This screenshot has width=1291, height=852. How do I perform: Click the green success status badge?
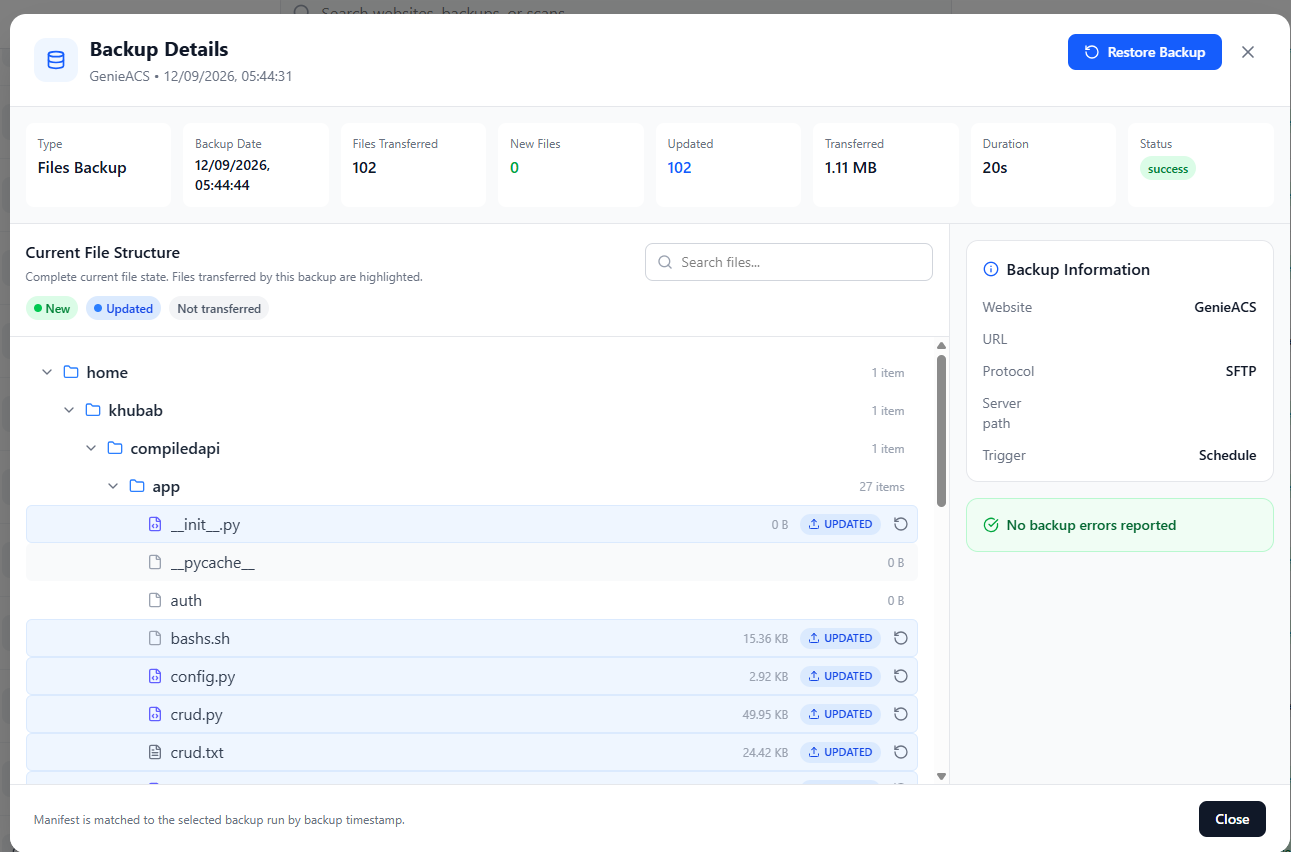click(1168, 169)
